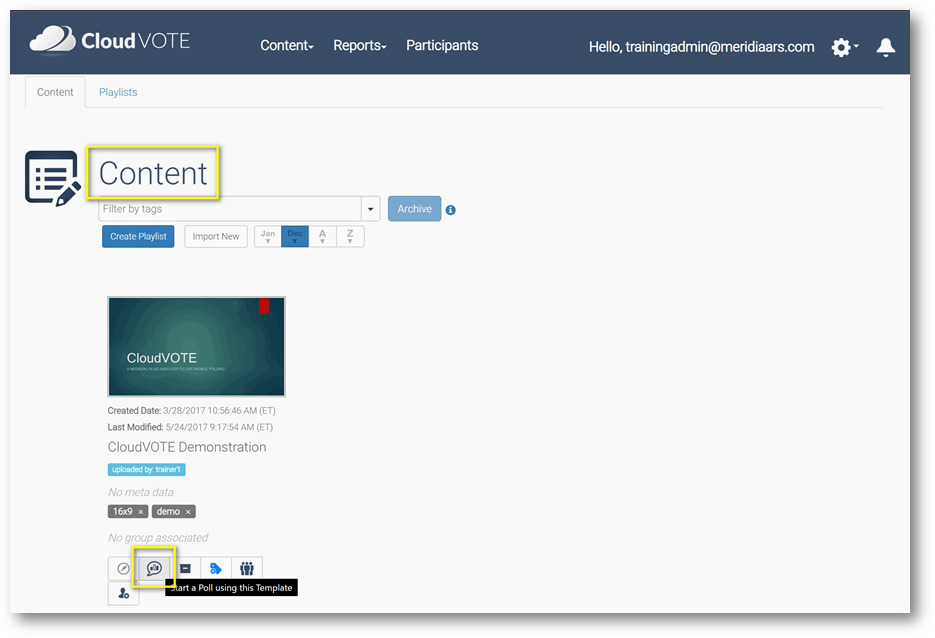Click the Created Date line
Image resolution: width=935 pixels, height=638 pixels.
click(x=191, y=410)
